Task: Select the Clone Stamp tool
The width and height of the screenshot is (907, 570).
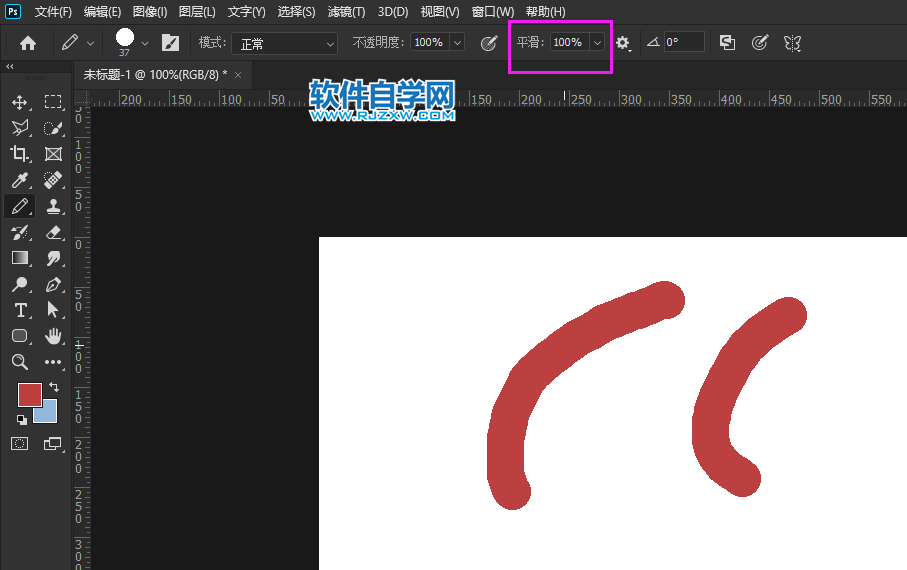Action: [53, 206]
